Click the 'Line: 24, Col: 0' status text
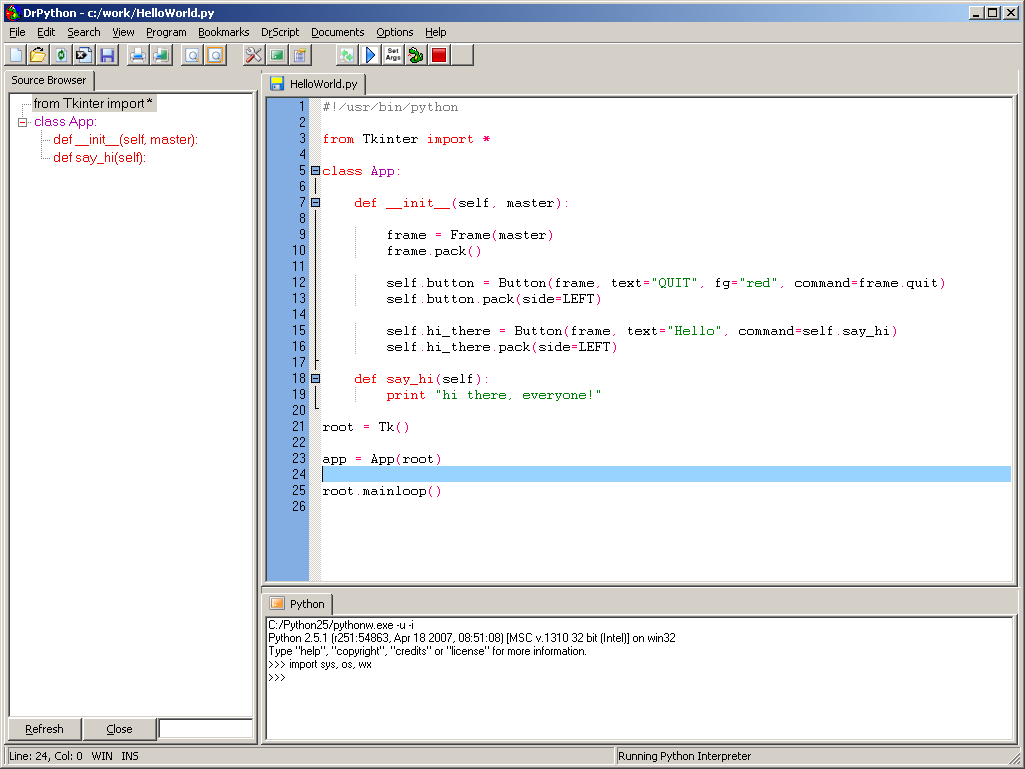 point(46,756)
